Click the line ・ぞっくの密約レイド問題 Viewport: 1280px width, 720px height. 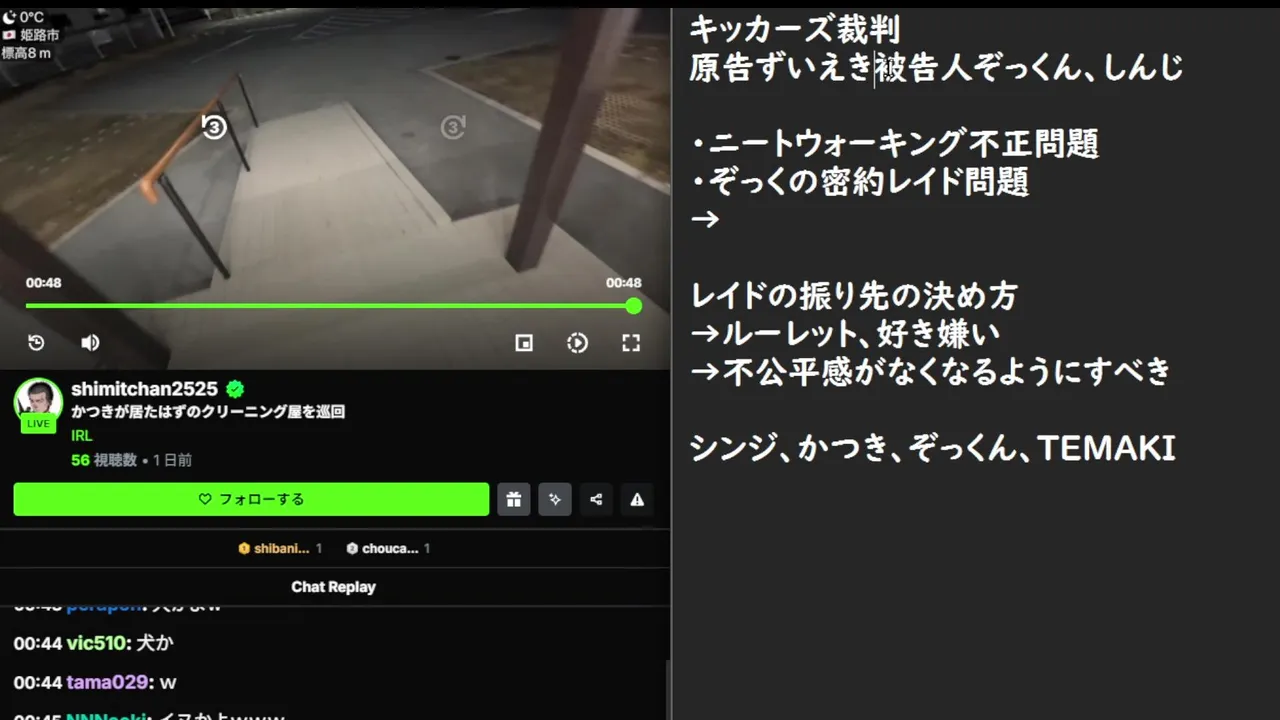(x=859, y=181)
